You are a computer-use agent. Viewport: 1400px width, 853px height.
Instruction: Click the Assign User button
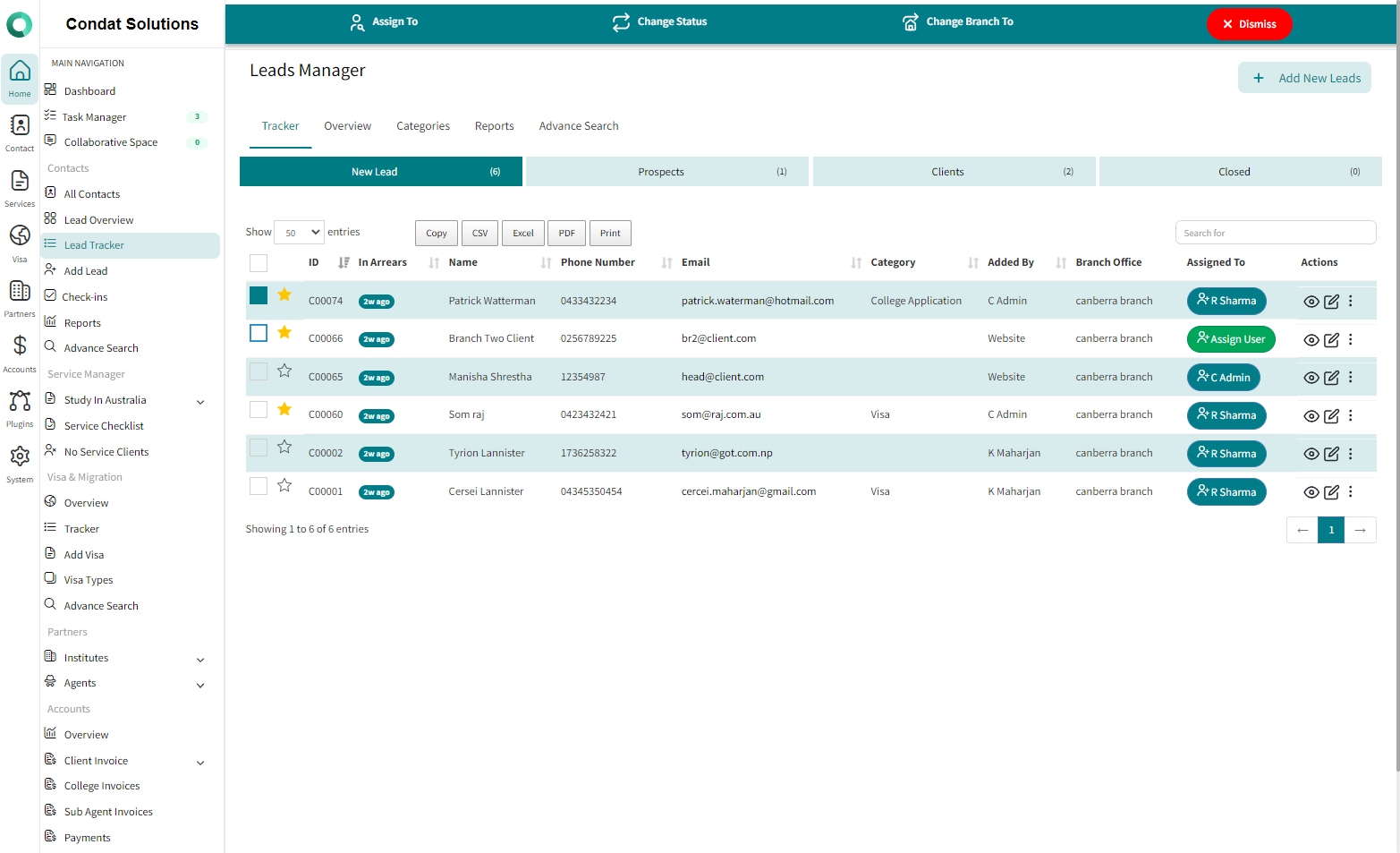(1231, 339)
